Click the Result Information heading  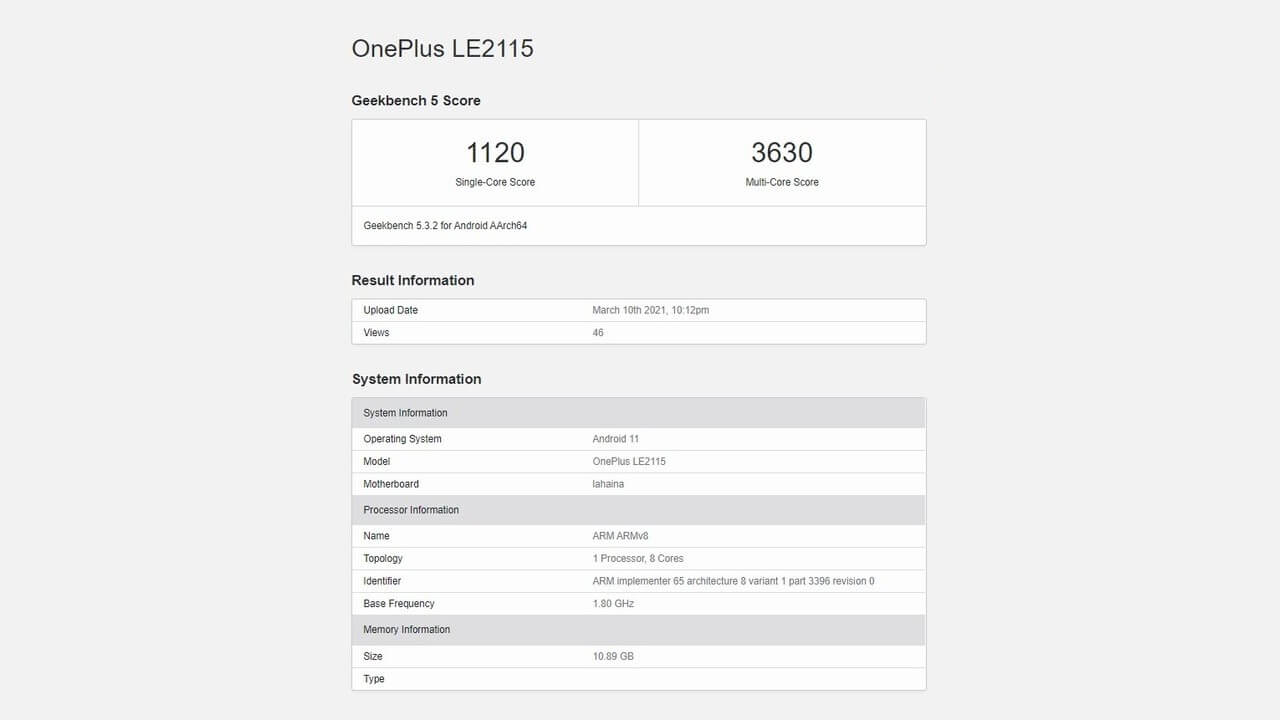[413, 280]
